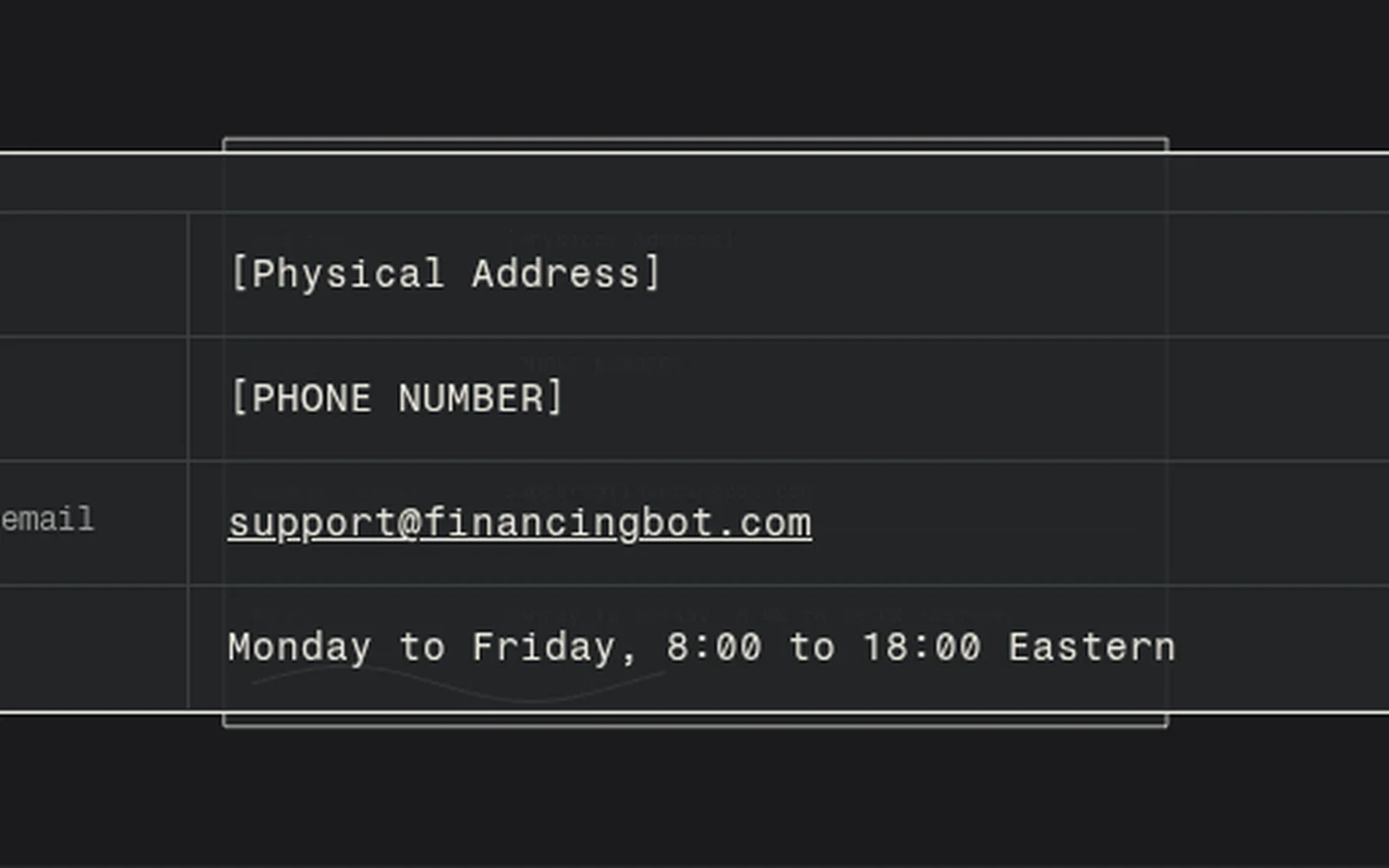1389x868 pixels.
Task: Click the empty email cell area right of link
Action: point(1101,523)
